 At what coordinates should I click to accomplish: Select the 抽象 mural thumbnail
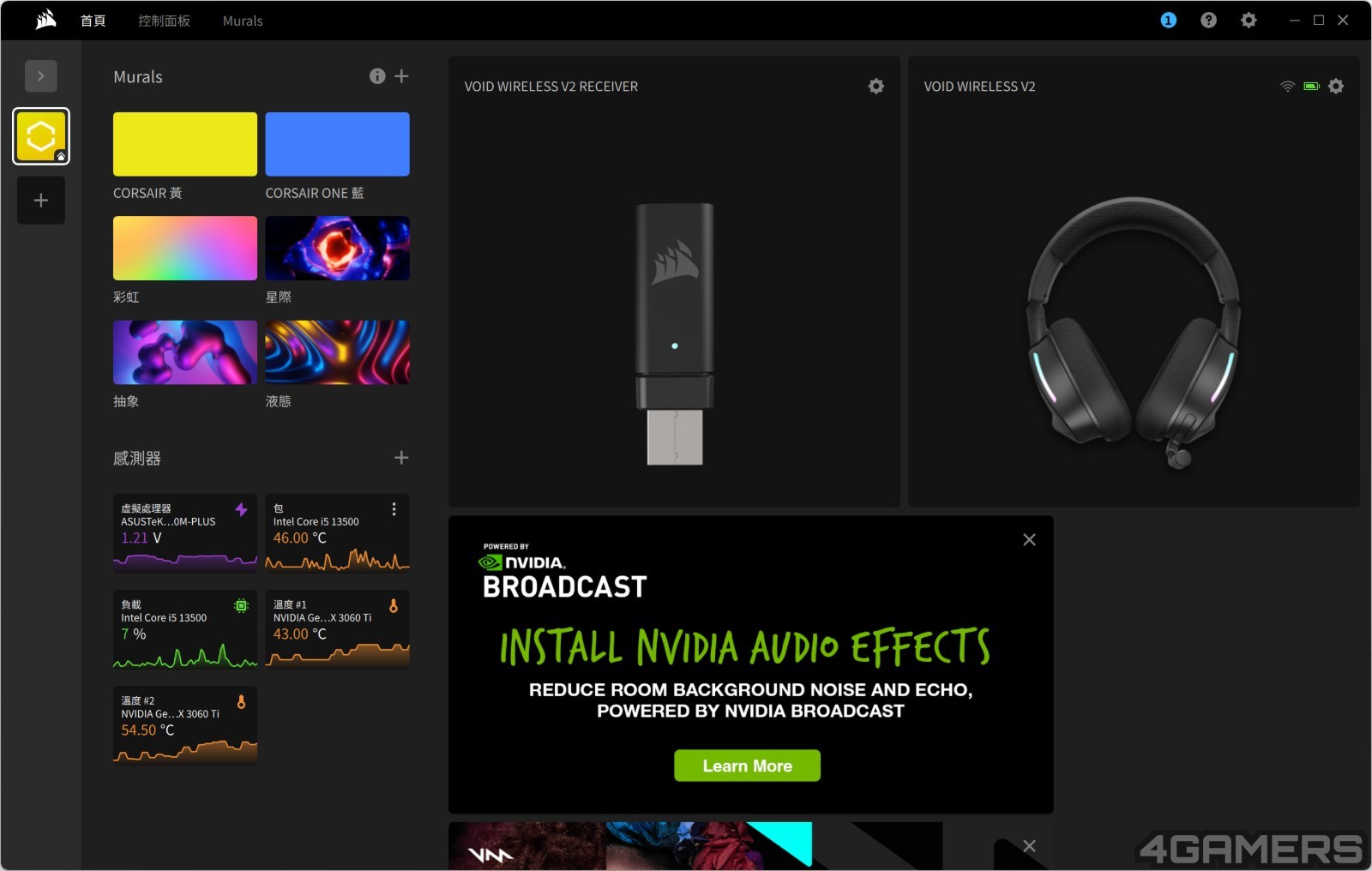[185, 352]
